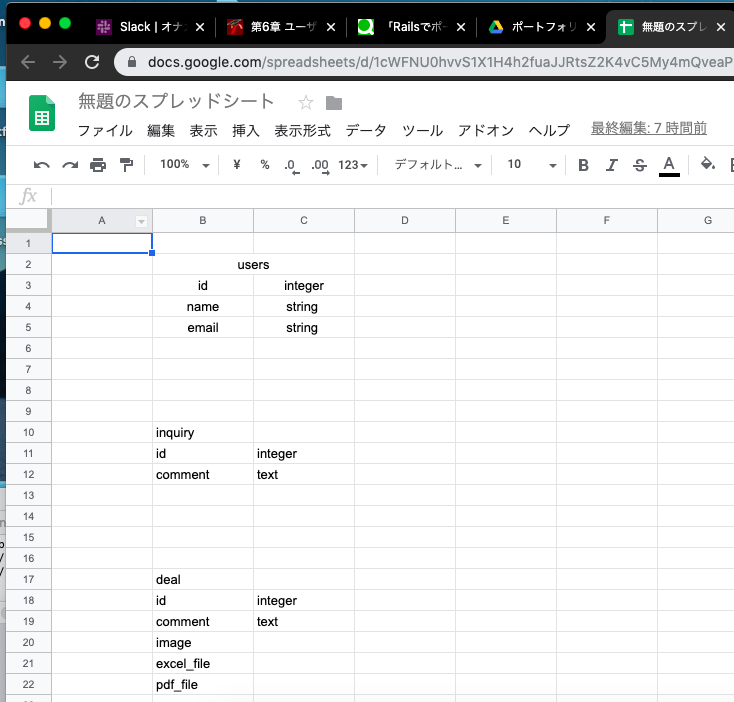This screenshot has height=702, width=734.
Task: Click the spreadsheet title 無題のスプレッドシート
Action: click(176, 101)
